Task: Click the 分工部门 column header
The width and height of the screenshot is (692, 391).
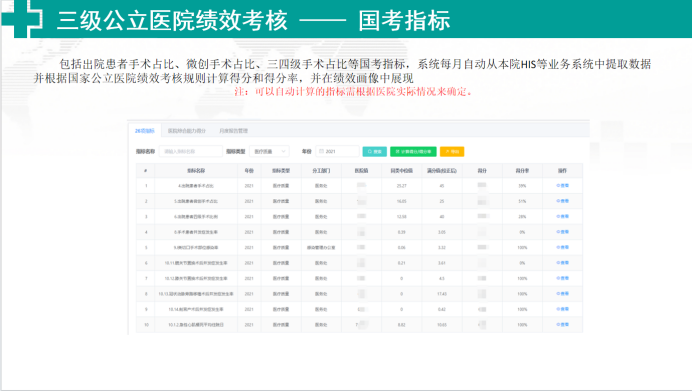Action: coord(321,171)
